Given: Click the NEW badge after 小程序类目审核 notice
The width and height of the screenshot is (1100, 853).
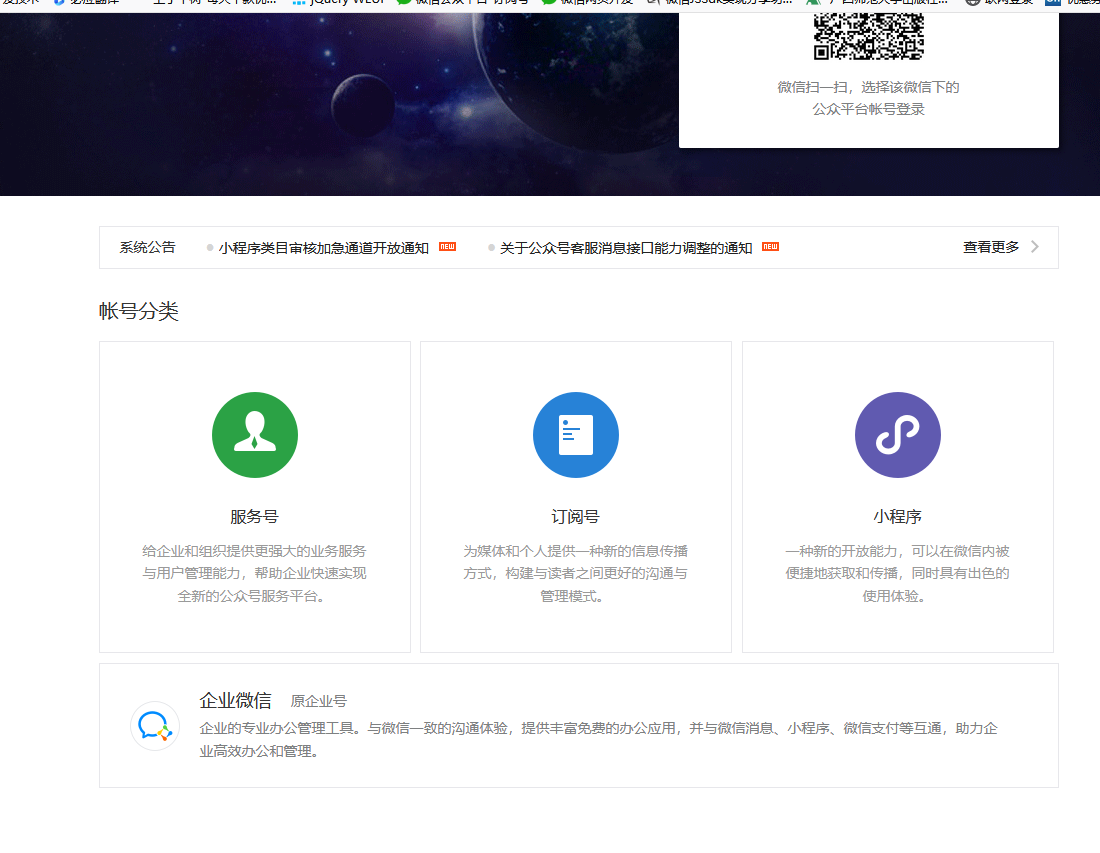Looking at the screenshot, I should 448,247.
